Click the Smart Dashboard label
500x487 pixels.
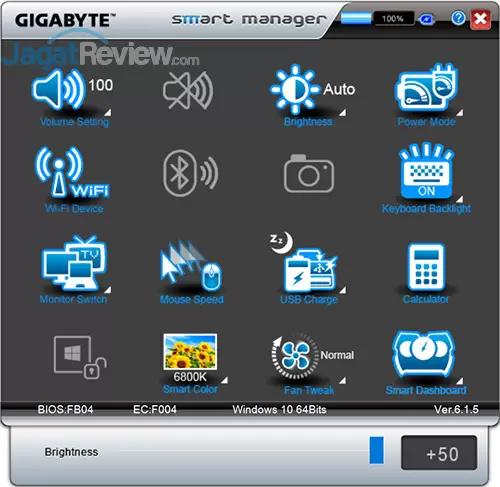coord(426,390)
